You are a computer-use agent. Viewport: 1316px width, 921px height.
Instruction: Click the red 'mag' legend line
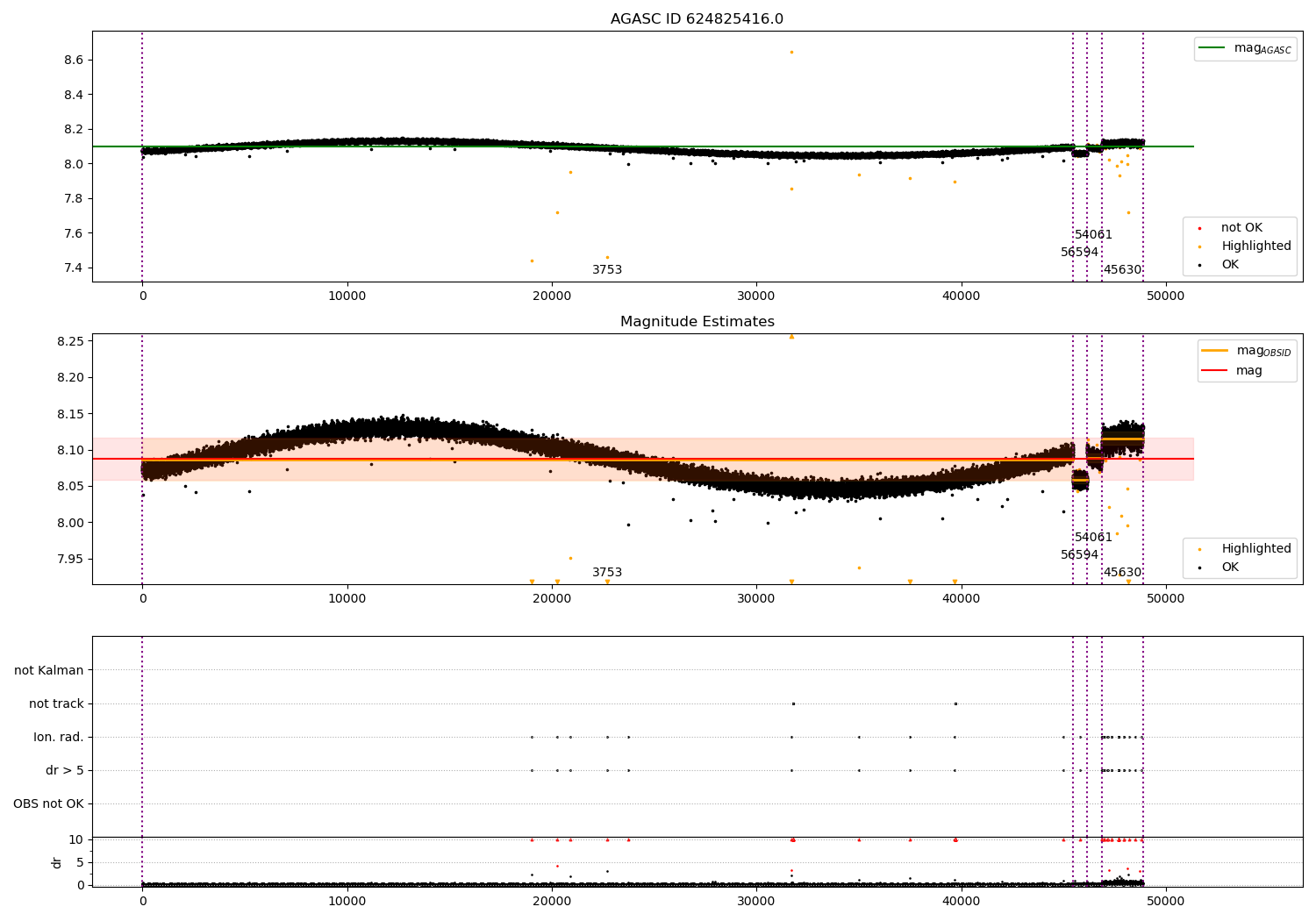pyautogui.click(x=1214, y=371)
